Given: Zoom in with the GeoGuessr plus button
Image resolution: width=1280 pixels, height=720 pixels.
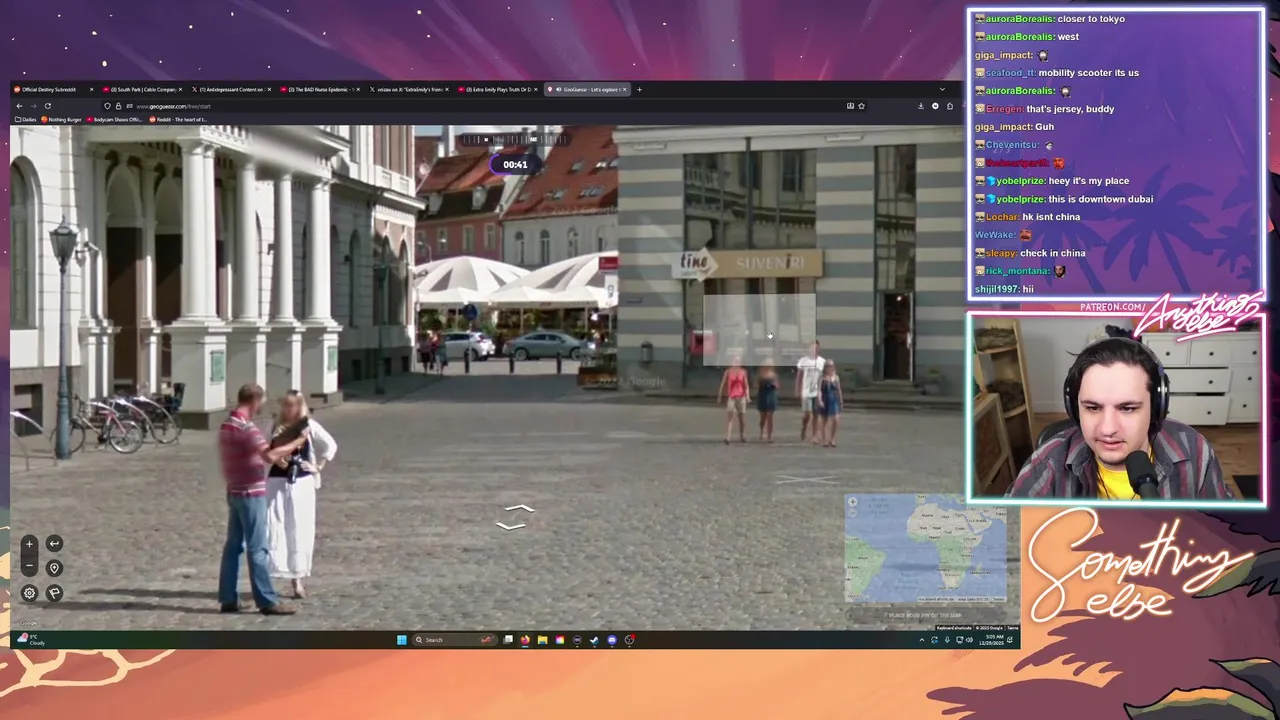Looking at the screenshot, I should 29,544.
